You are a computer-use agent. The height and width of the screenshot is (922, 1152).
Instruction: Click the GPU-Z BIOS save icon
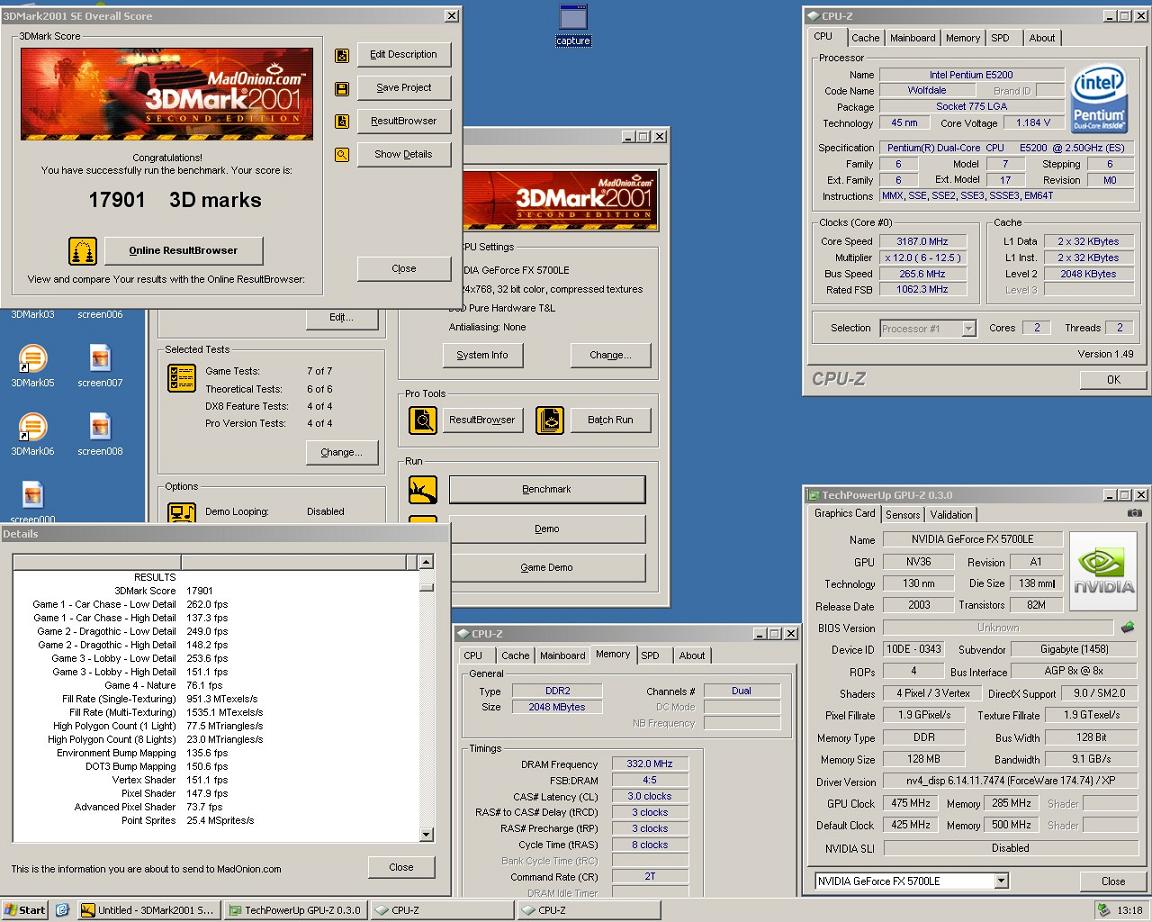click(1128, 627)
